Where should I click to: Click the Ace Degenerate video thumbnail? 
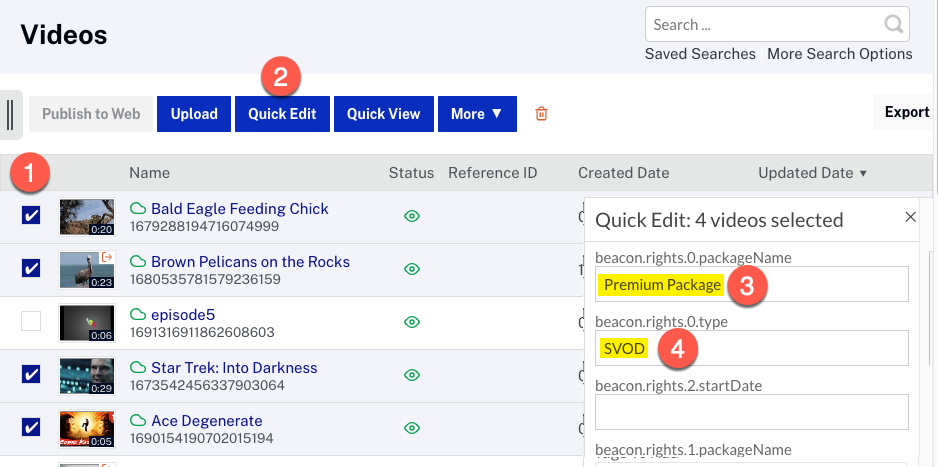pyautogui.click(x=87, y=428)
